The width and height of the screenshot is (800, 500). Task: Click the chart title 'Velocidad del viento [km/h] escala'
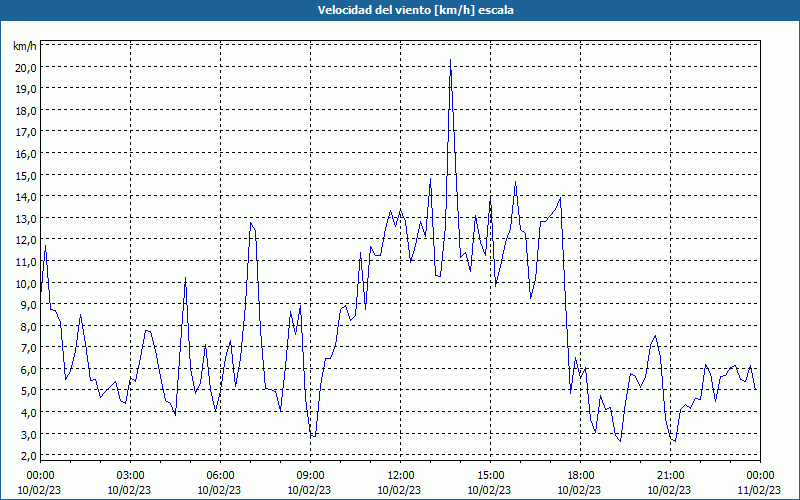415,10
